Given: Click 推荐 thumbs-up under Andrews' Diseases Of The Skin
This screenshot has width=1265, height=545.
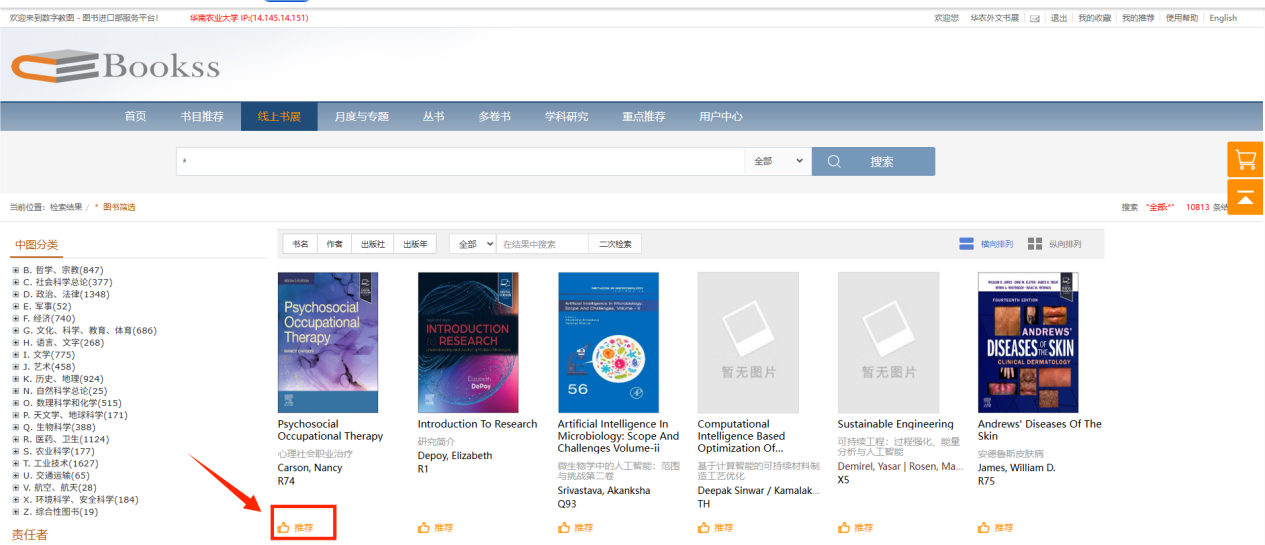Looking at the screenshot, I should tap(996, 527).
